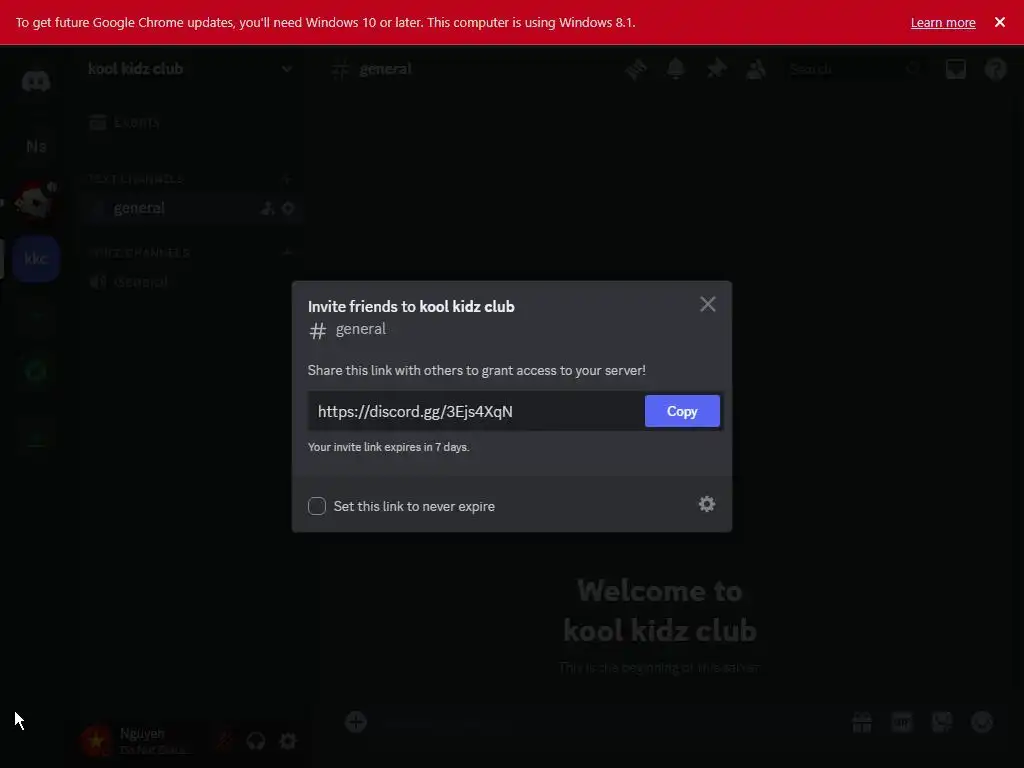This screenshot has height=768, width=1024.
Task: Copy the Discord invite link
Action: (682, 411)
